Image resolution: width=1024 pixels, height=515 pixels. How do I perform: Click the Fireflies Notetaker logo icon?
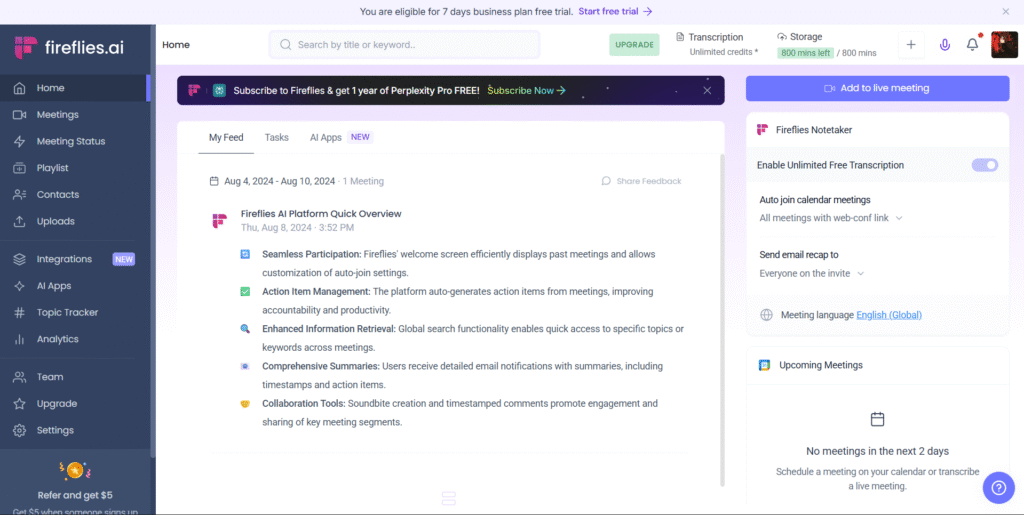coord(762,130)
